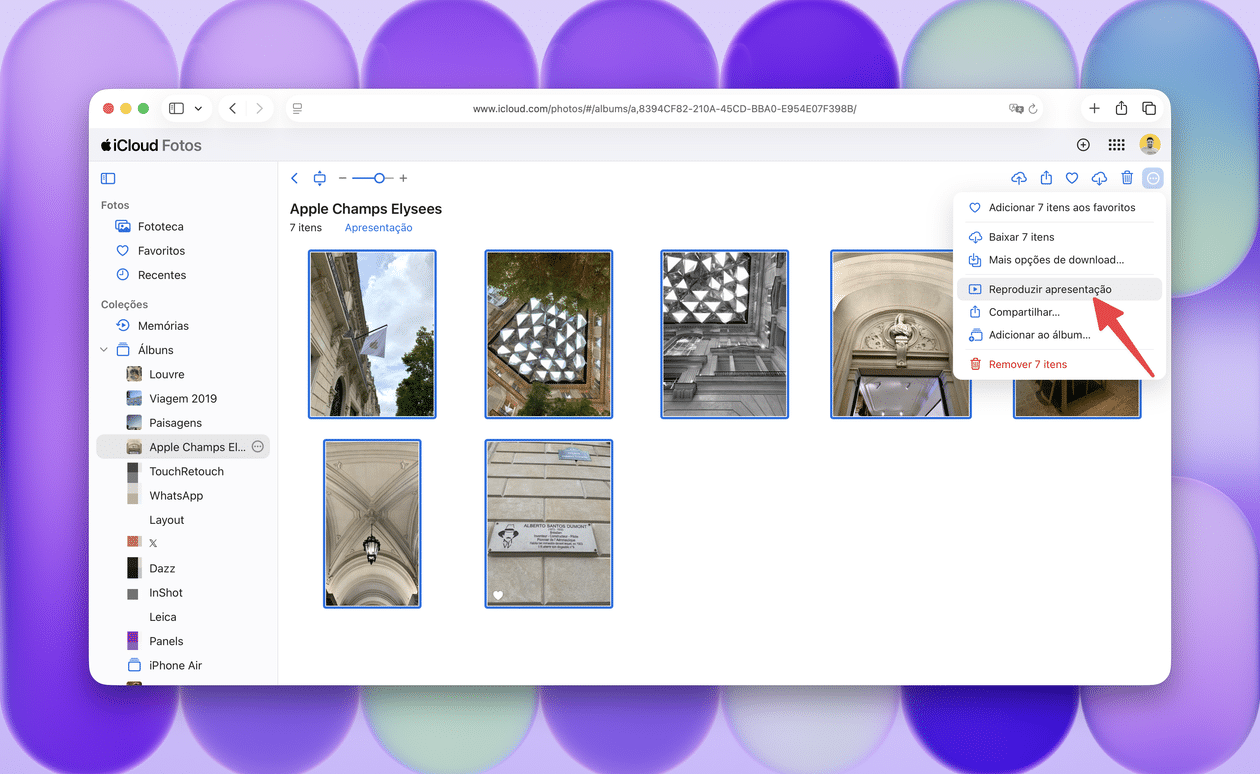The width and height of the screenshot is (1260, 774).
Task: Select the Panels album
Action: pyautogui.click(x=184, y=641)
